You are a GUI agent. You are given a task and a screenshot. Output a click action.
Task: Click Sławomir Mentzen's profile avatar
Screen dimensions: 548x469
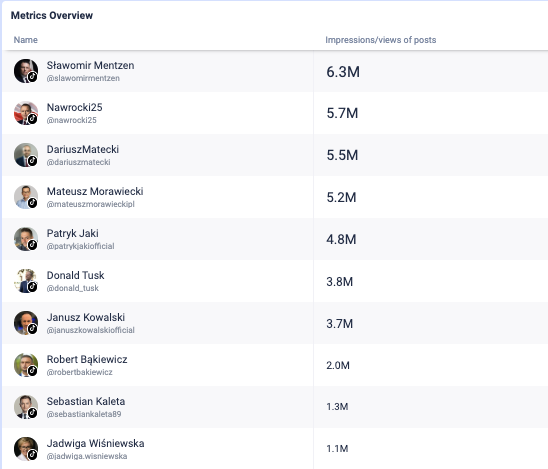point(26,71)
